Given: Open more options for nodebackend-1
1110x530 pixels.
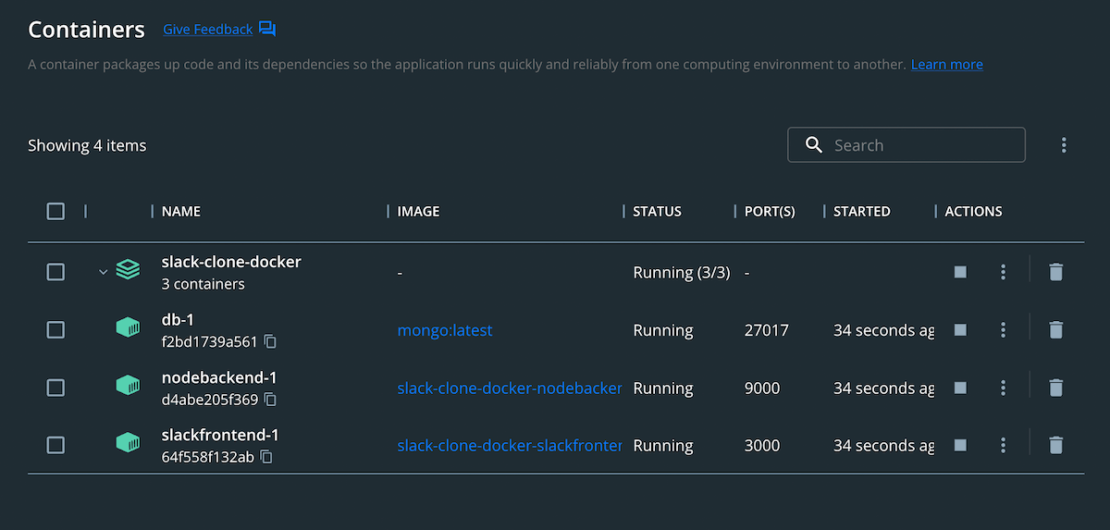Looking at the screenshot, I should click(1003, 388).
